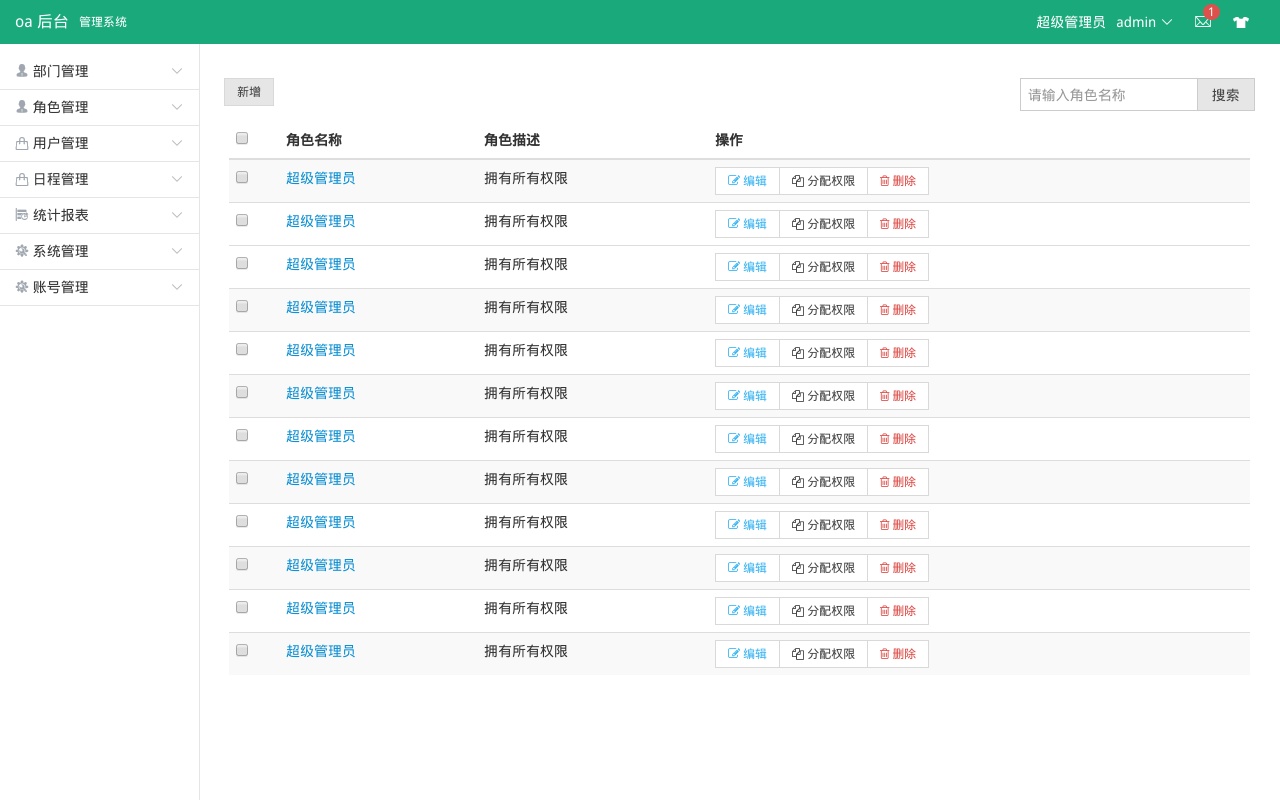The image size is (1280, 800).
Task: Click 编辑 in the first role row
Action: tap(747, 181)
